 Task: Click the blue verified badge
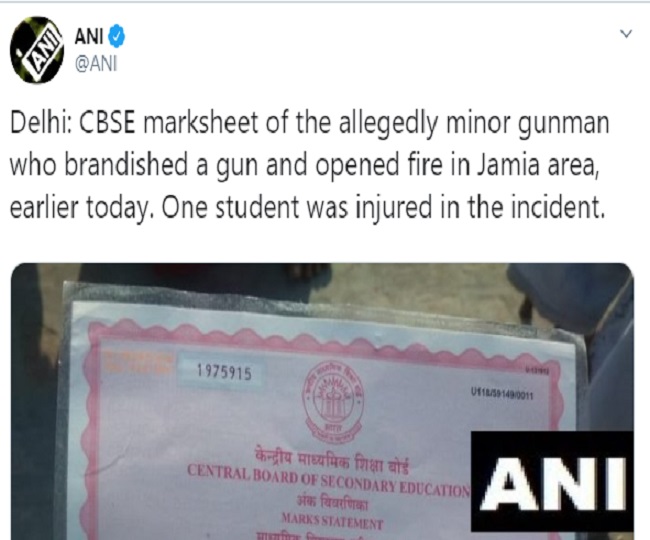116,36
